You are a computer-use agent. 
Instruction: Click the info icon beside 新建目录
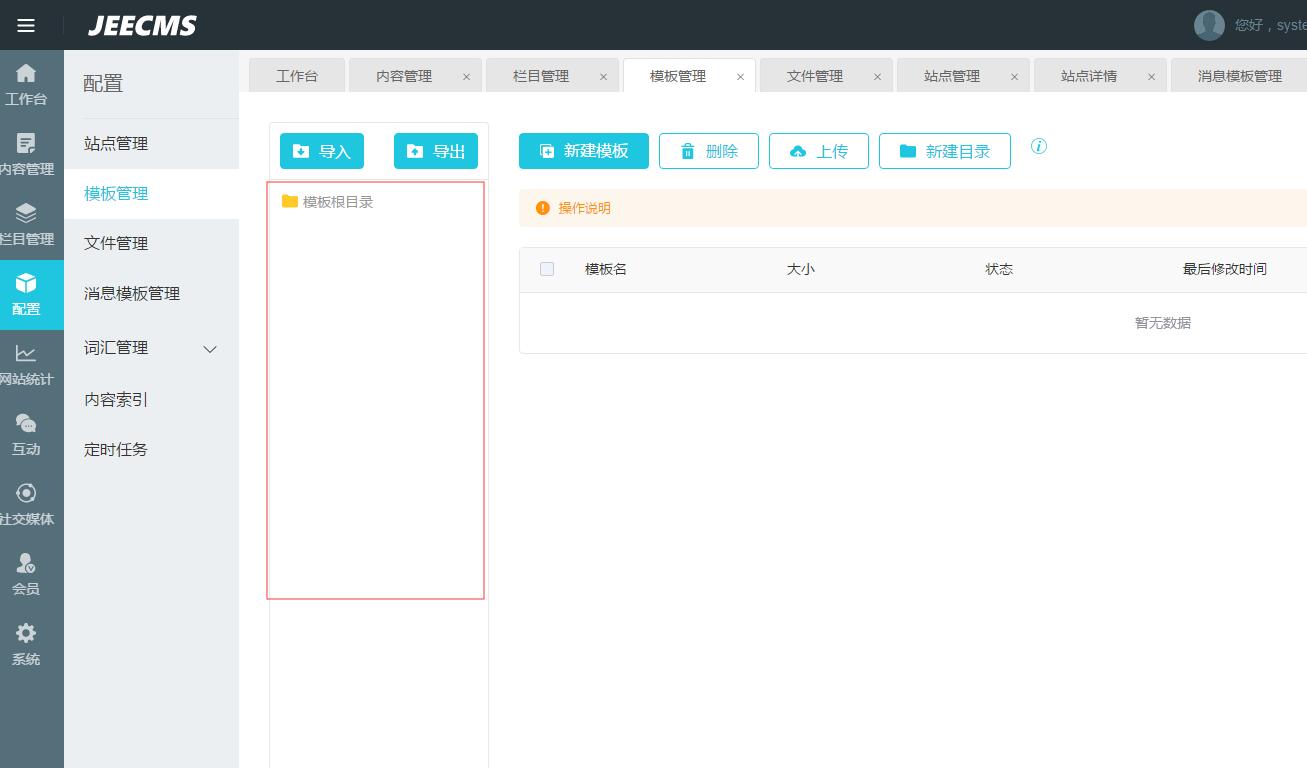(x=1039, y=147)
